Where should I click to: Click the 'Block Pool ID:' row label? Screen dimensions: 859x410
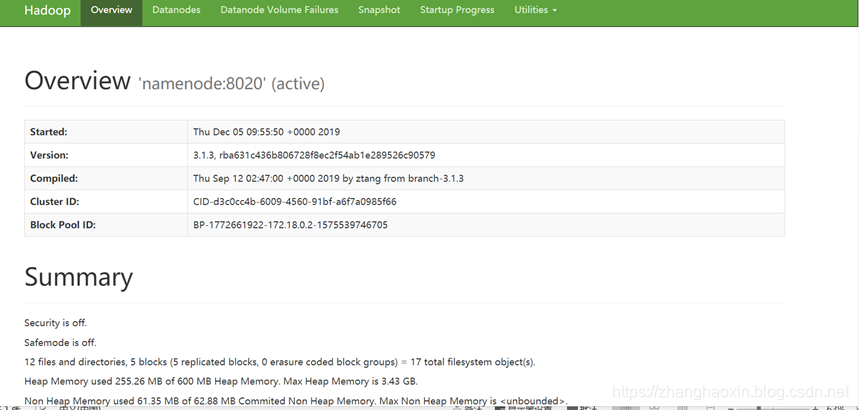(x=63, y=225)
